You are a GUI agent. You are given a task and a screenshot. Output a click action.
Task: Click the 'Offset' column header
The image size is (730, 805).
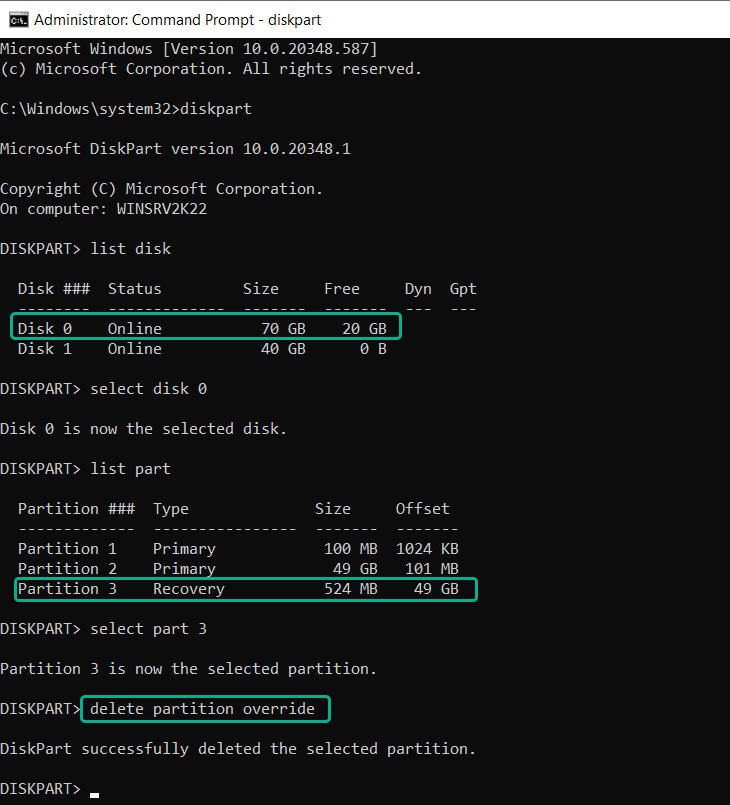pos(422,509)
